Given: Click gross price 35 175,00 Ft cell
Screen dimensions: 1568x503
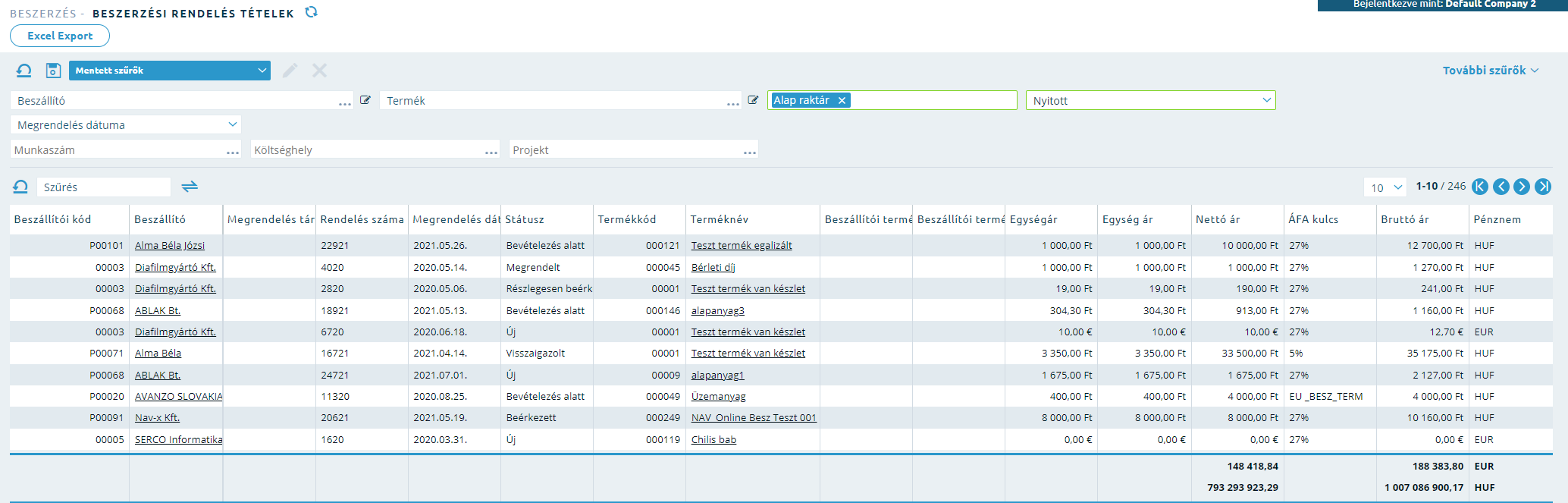Looking at the screenshot, I should [x=1422, y=353].
